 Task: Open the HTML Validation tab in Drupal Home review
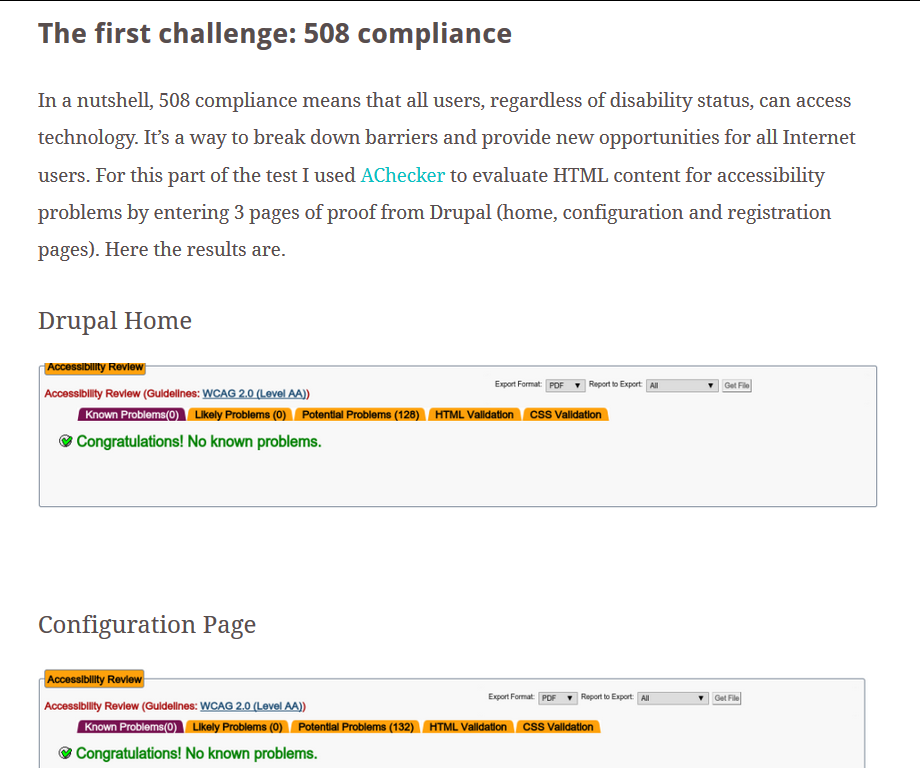click(x=474, y=415)
